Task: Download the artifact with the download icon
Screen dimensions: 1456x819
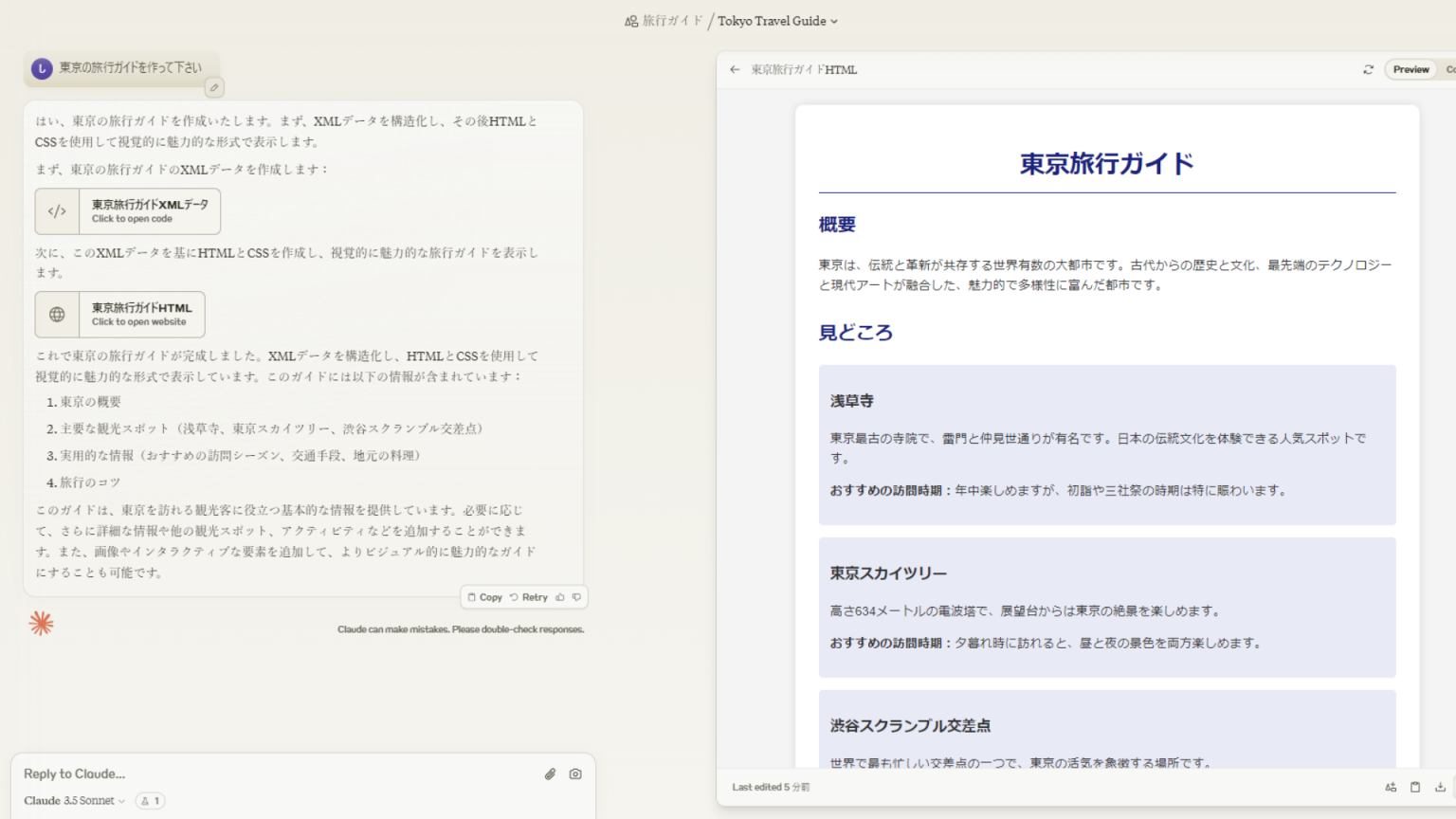Action: point(1441,787)
